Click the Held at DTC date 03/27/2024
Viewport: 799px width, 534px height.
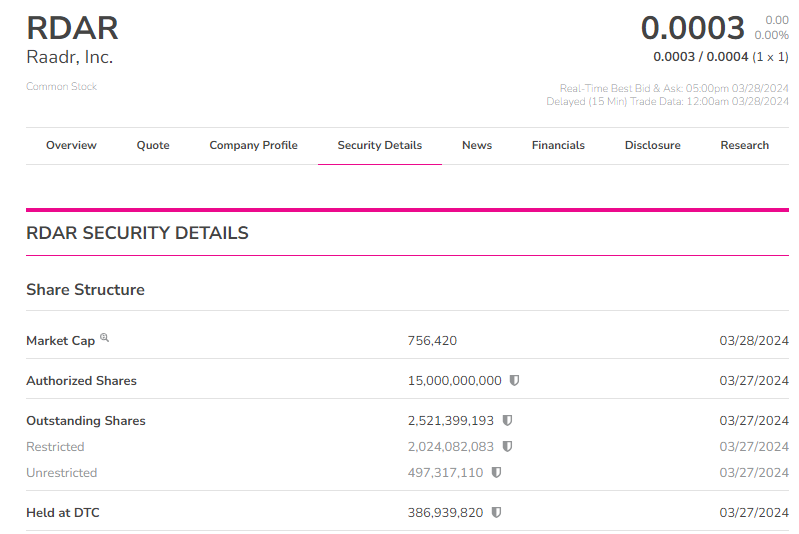tap(754, 512)
